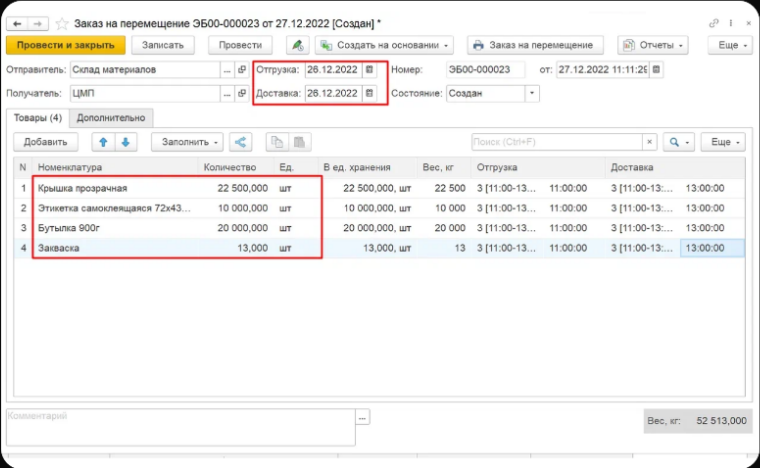Select the Товары (4) tab
This screenshot has height=468, width=760.
(38, 118)
